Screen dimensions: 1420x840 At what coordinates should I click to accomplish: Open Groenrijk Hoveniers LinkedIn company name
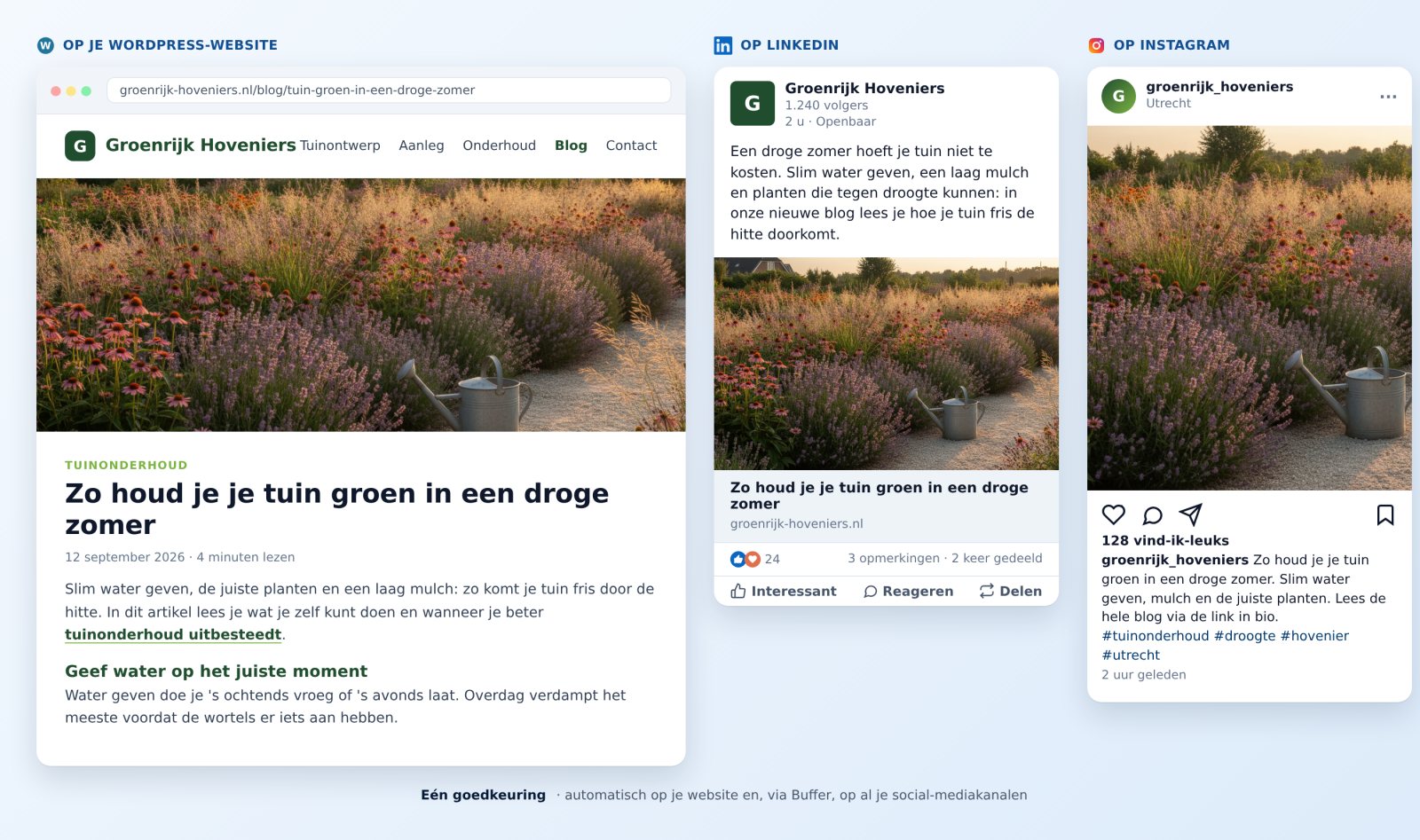[864, 88]
